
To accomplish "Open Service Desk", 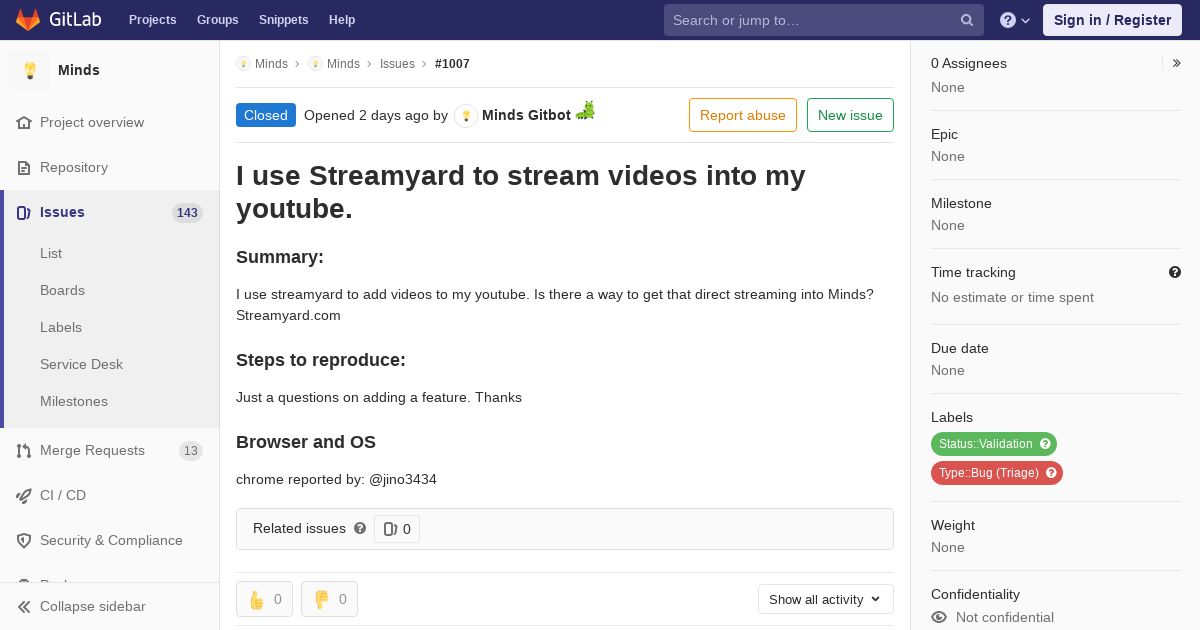I will pos(81,364).
